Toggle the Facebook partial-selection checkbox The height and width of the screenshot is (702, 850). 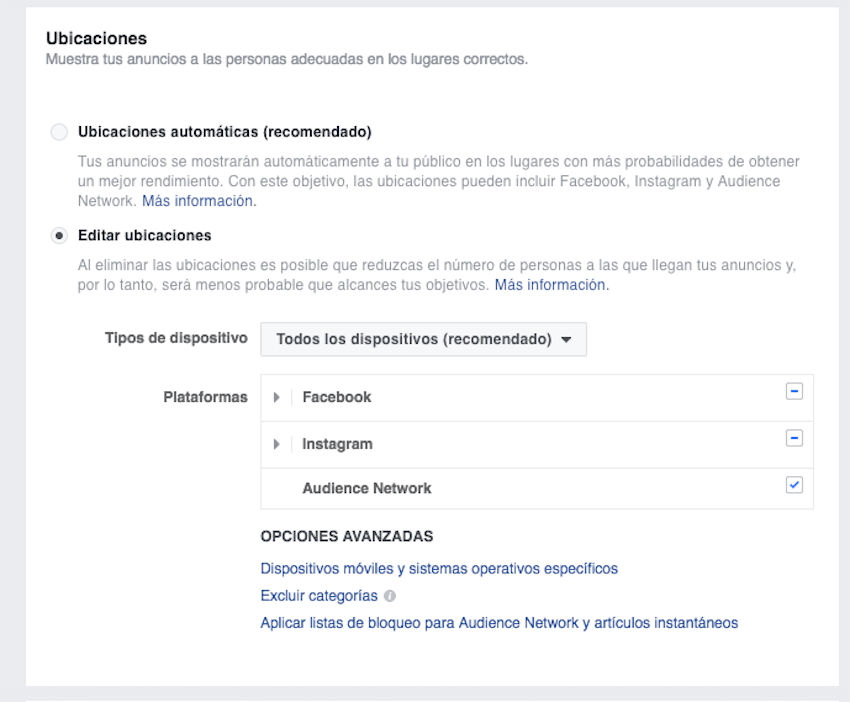click(x=794, y=391)
